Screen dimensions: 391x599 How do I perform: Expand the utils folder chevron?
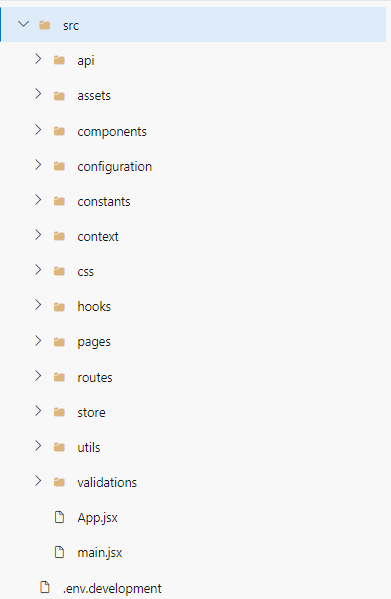38,445
